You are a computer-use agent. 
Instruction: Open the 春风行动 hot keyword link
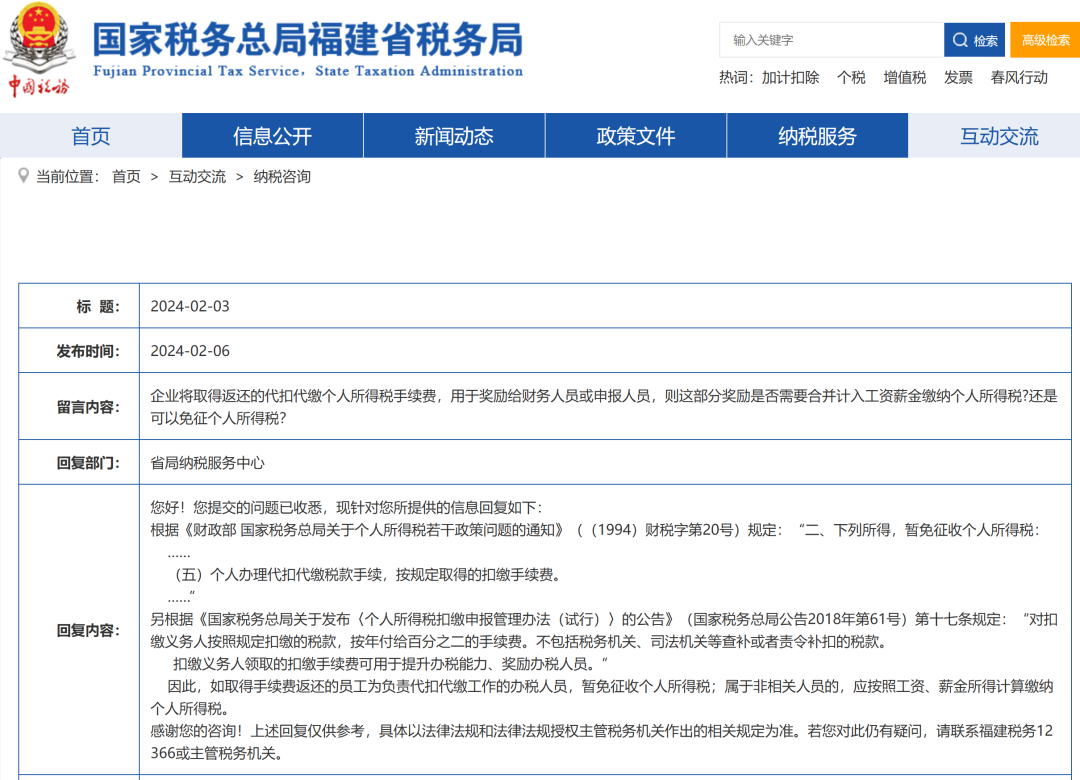click(x=1019, y=77)
